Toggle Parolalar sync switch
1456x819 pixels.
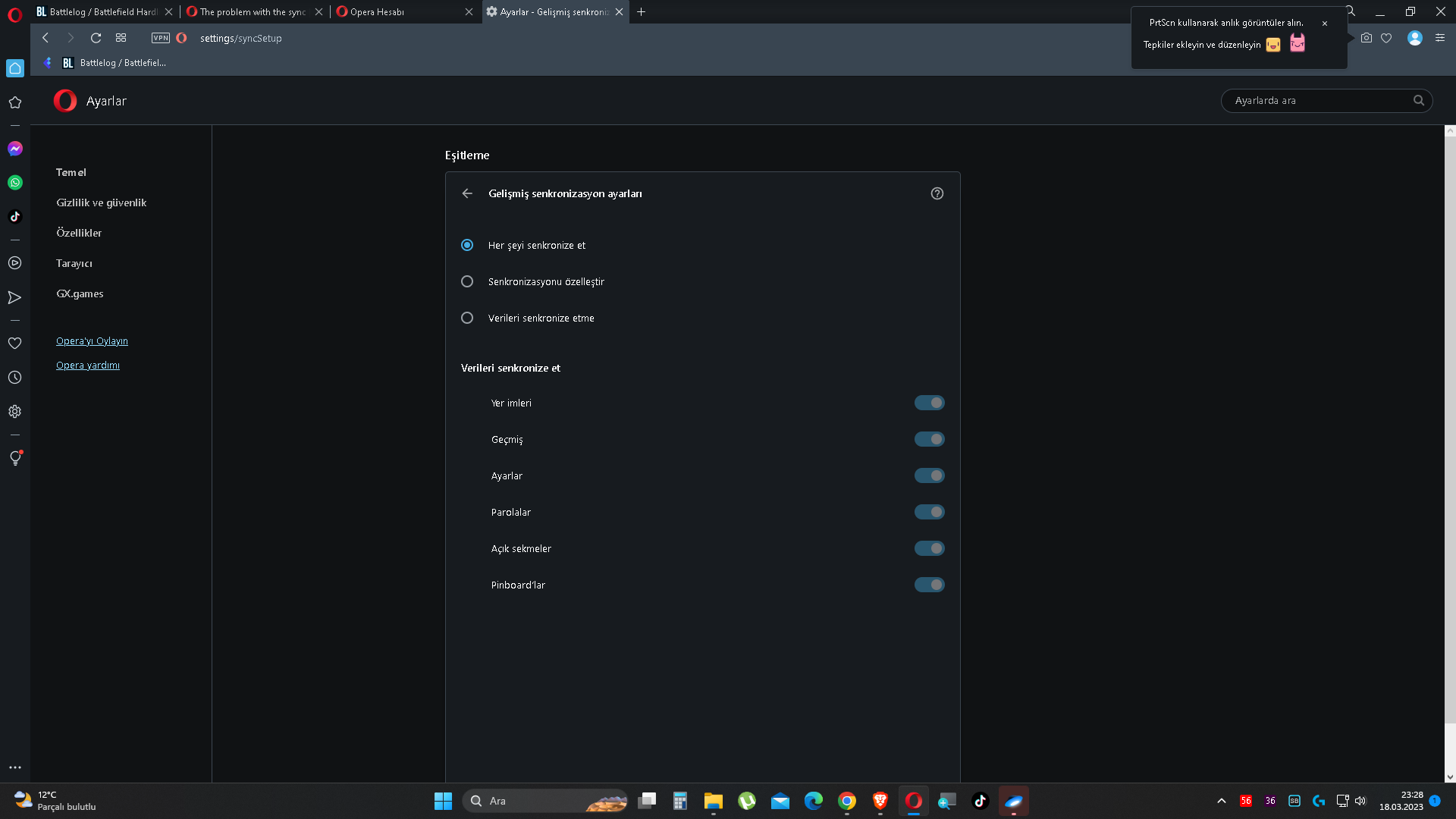coord(930,512)
